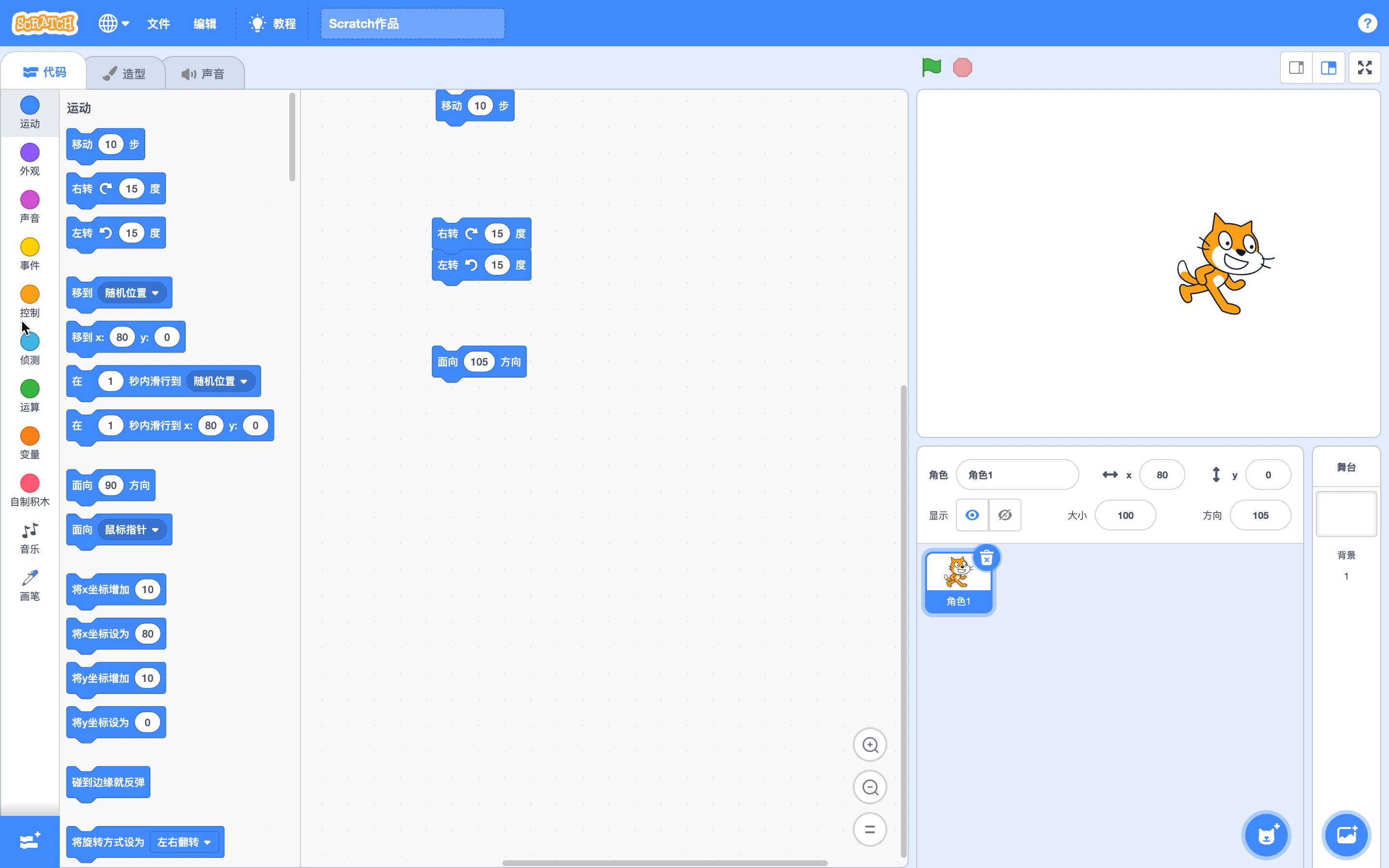Reset workspace zoom with equals icon
Screen dimensions: 1389x868
pos(870,829)
